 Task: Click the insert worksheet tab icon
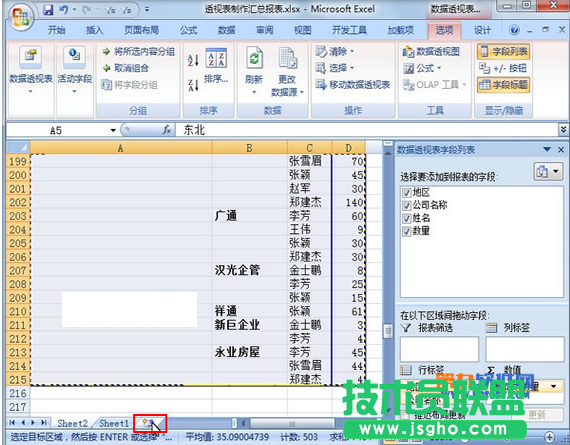(150, 423)
